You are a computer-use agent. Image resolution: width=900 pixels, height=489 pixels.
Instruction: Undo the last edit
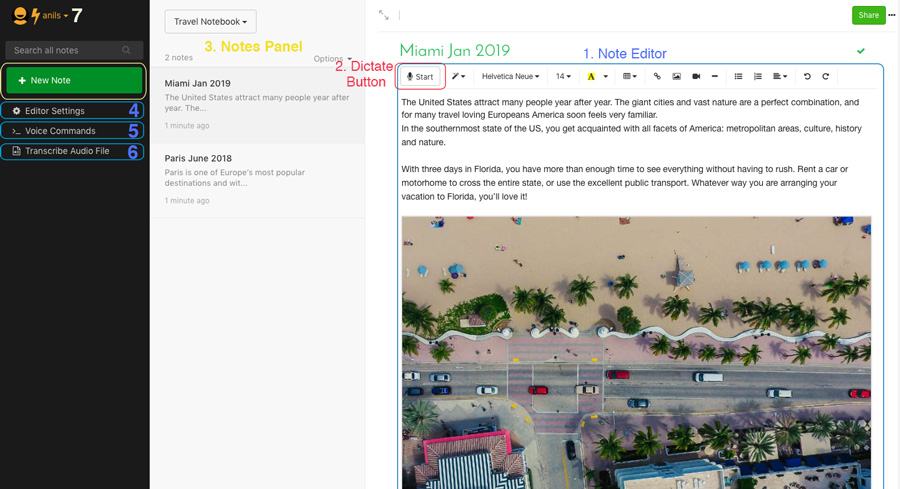click(806, 76)
